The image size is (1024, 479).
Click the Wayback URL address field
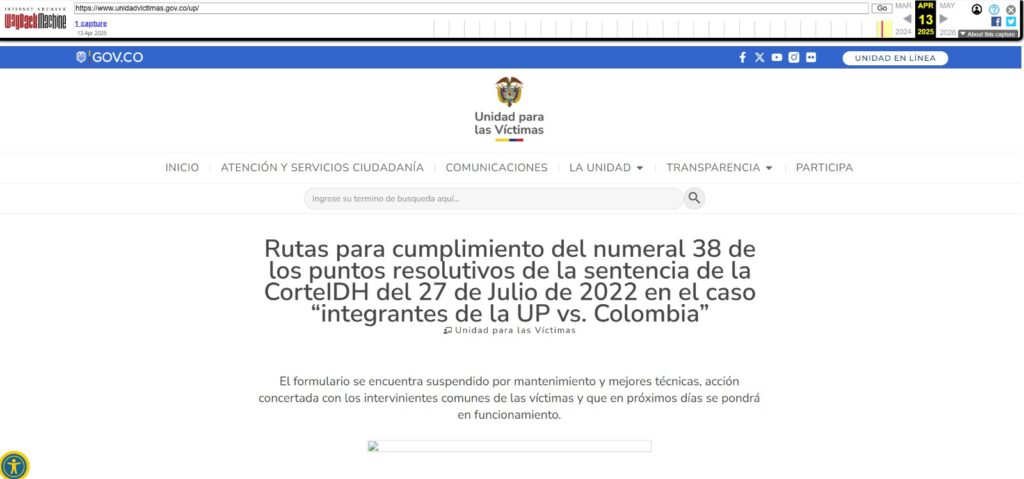point(471,8)
